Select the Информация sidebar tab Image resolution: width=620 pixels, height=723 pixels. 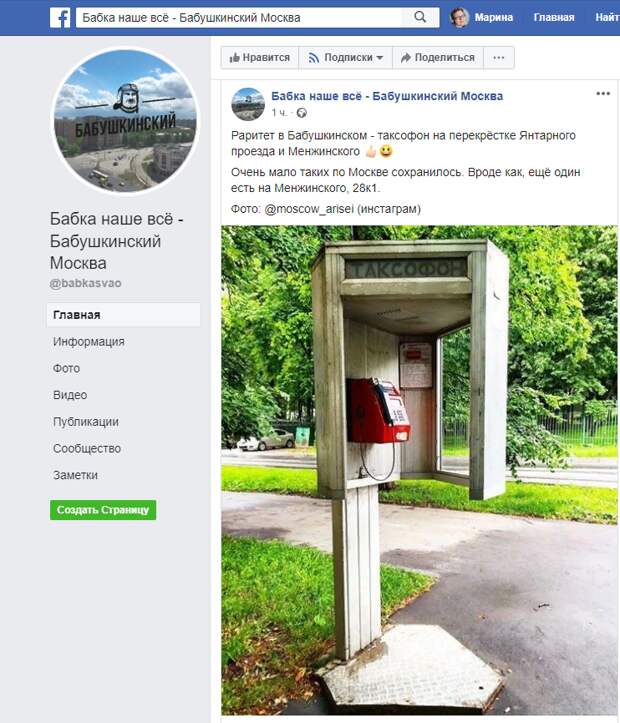89,342
